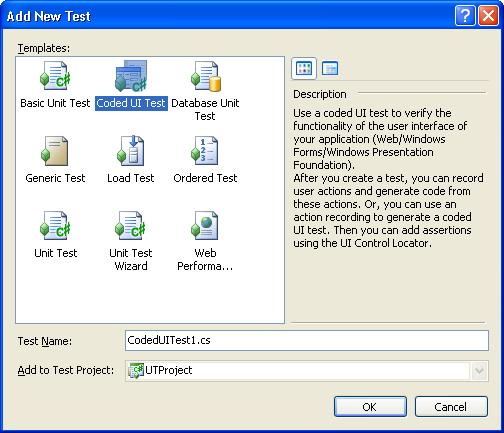The width and height of the screenshot is (504, 433).
Task: Close the Add New Test dialog
Action: (488, 15)
